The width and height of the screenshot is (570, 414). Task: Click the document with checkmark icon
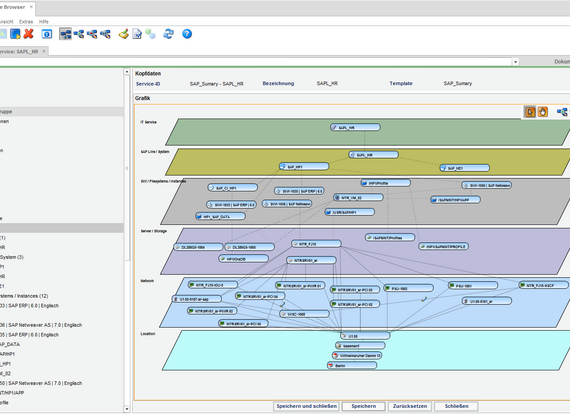137,34
